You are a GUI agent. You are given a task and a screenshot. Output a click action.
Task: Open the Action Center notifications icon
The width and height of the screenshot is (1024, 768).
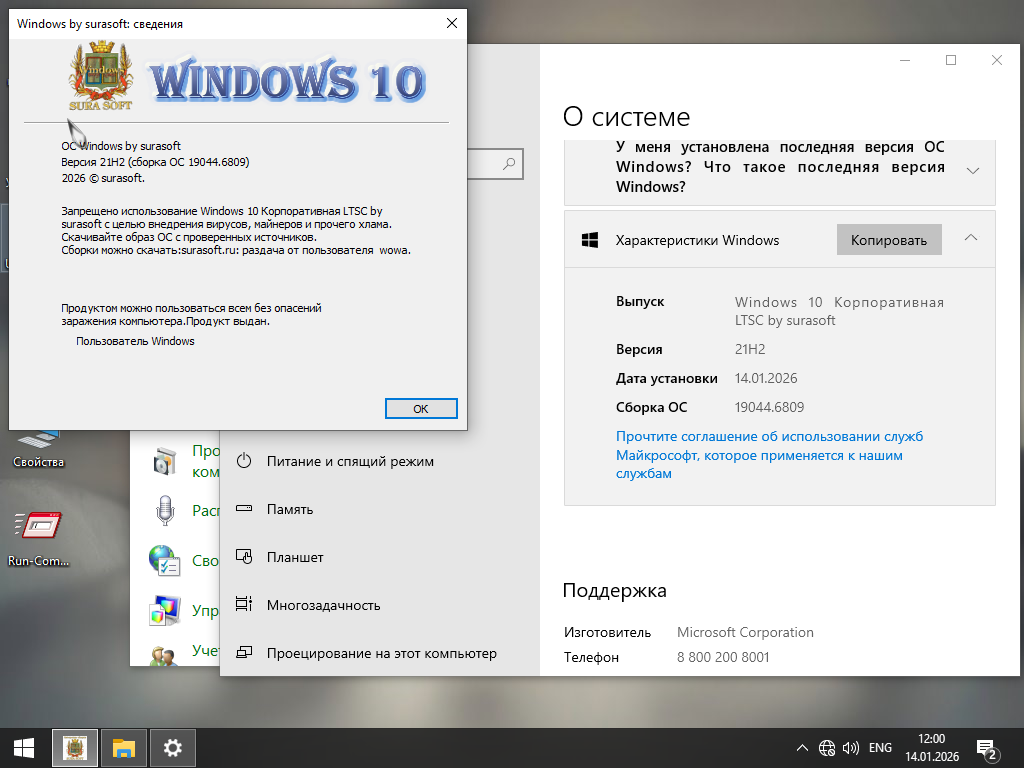[986, 750]
